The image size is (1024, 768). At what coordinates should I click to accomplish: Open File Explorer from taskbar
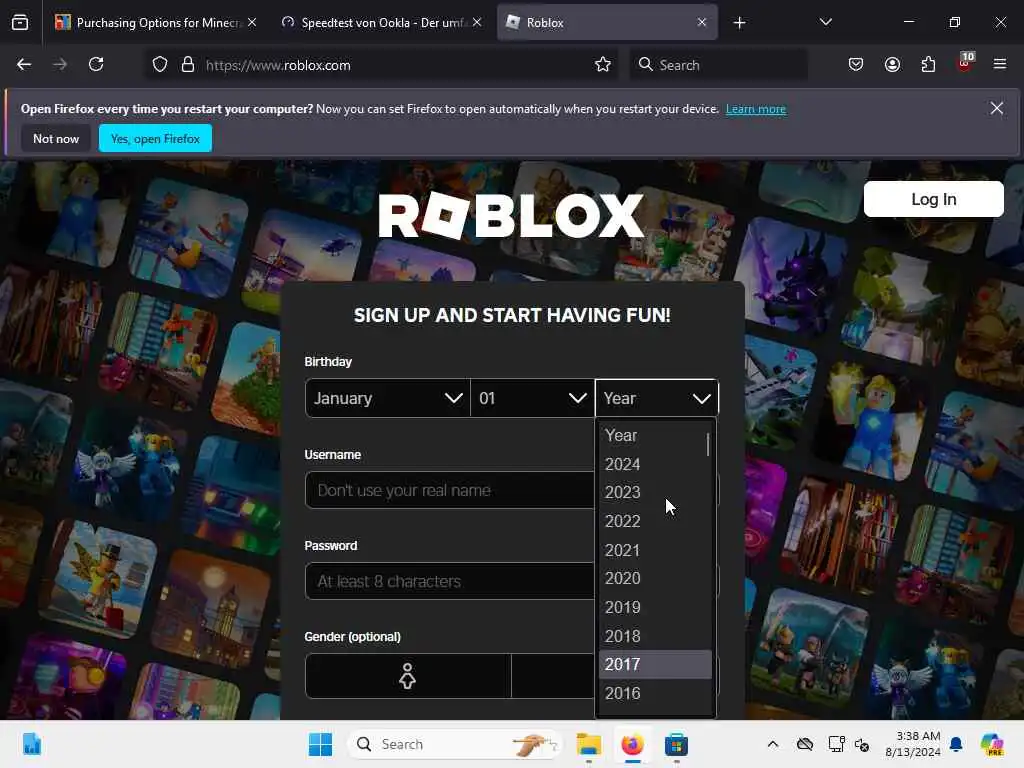pyautogui.click(x=588, y=744)
